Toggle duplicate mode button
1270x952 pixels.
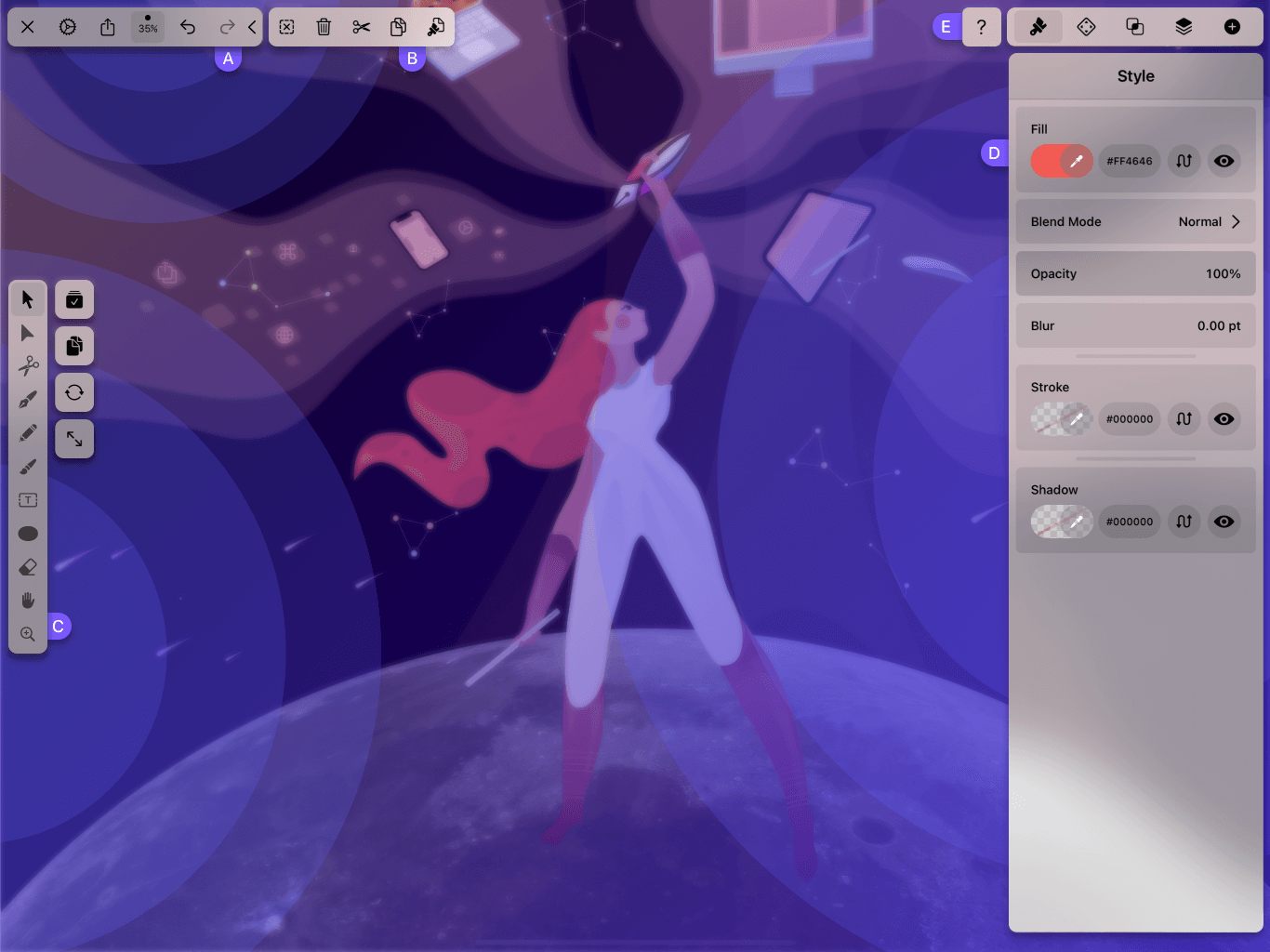[74, 346]
